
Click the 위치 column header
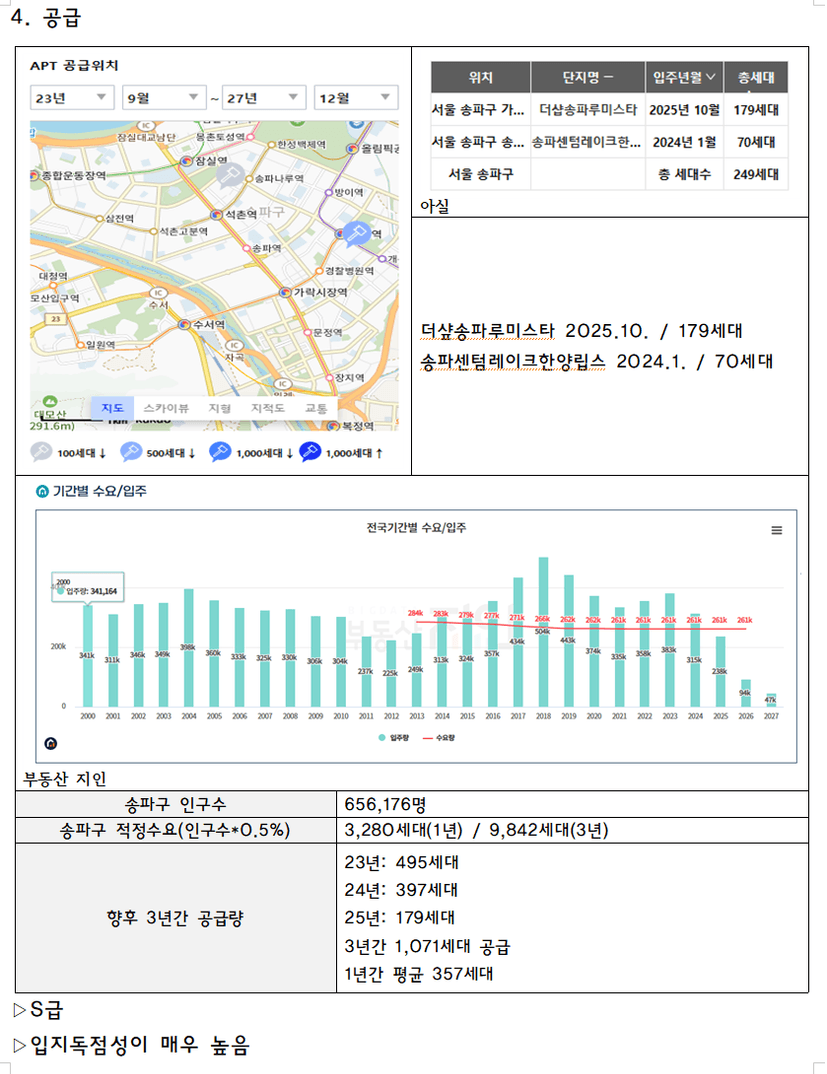click(480, 77)
